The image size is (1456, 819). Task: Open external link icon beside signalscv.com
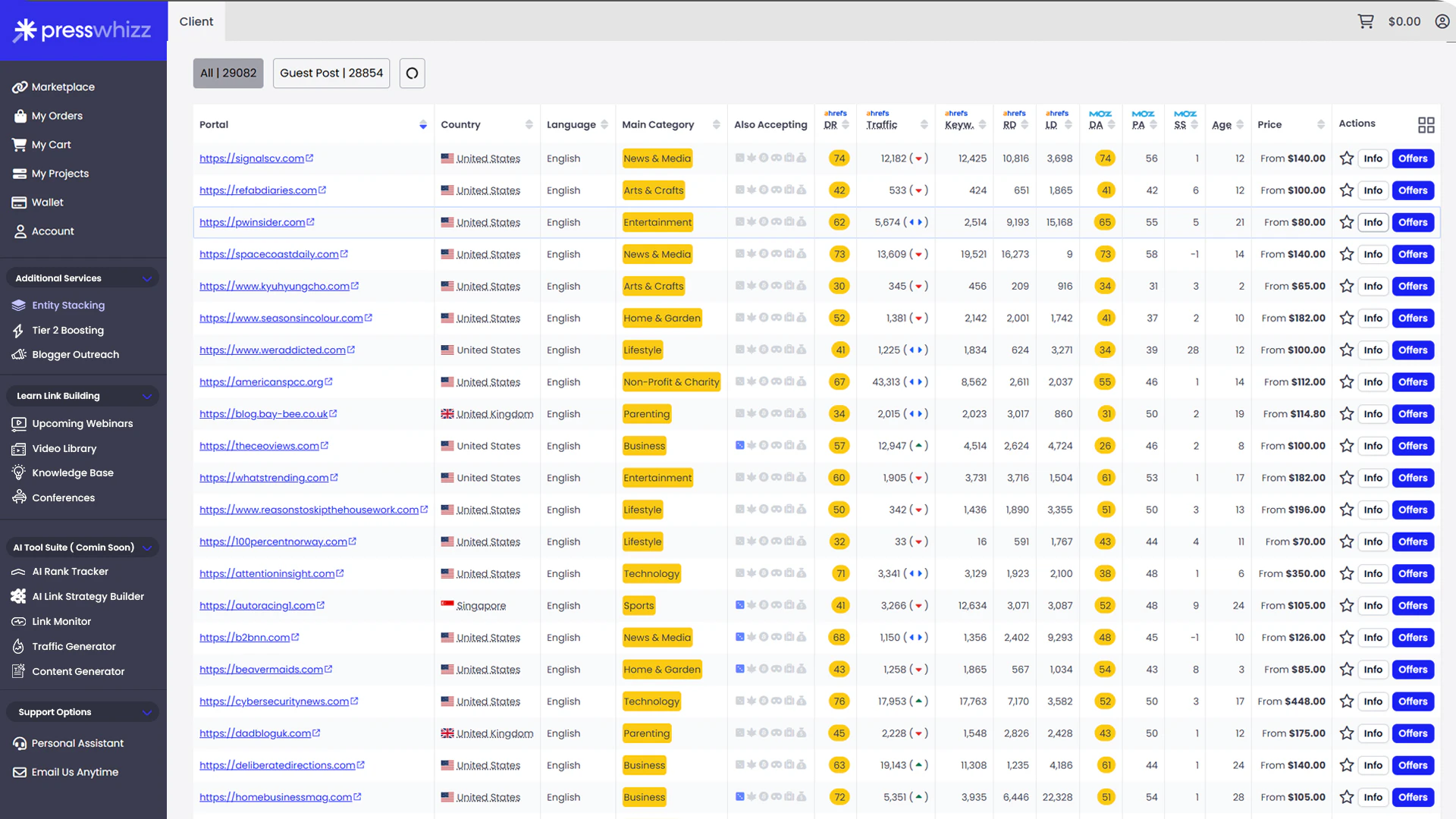309,158
